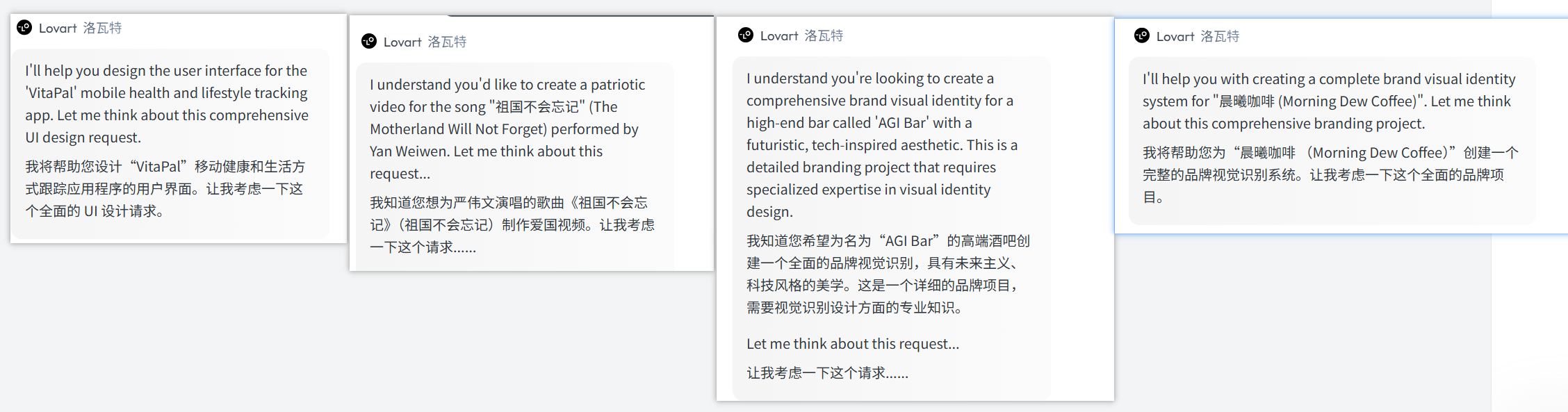Select the AGI Bar brand identity message bubble

892,228
